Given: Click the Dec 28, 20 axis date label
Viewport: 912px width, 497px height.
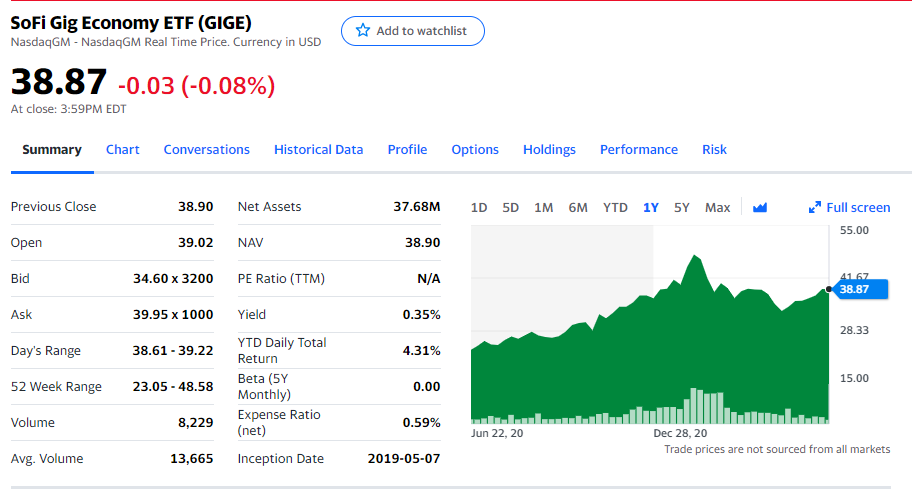Looking at the screenshot, I should tap(680, 434).
